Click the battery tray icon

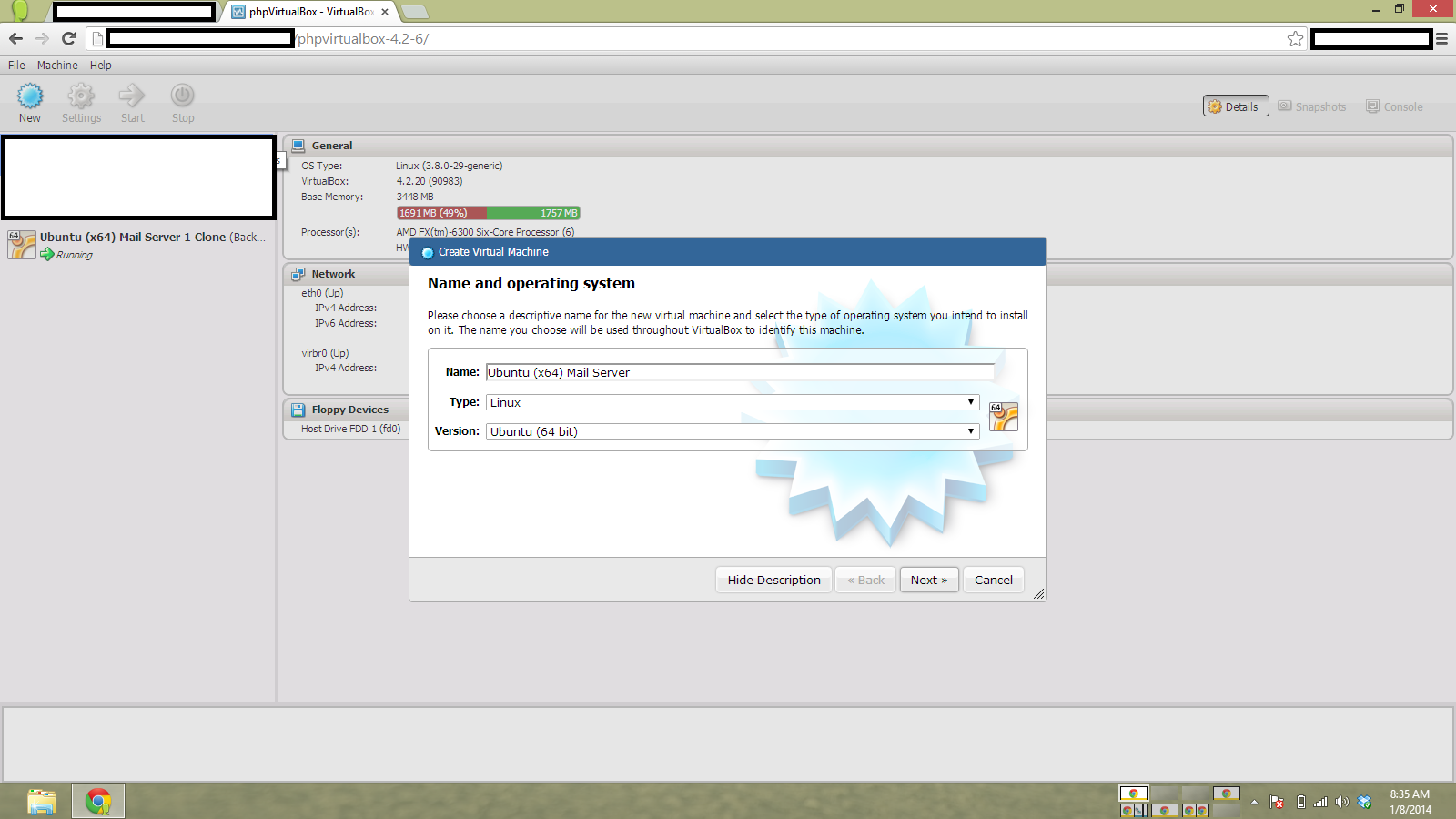1300,802
